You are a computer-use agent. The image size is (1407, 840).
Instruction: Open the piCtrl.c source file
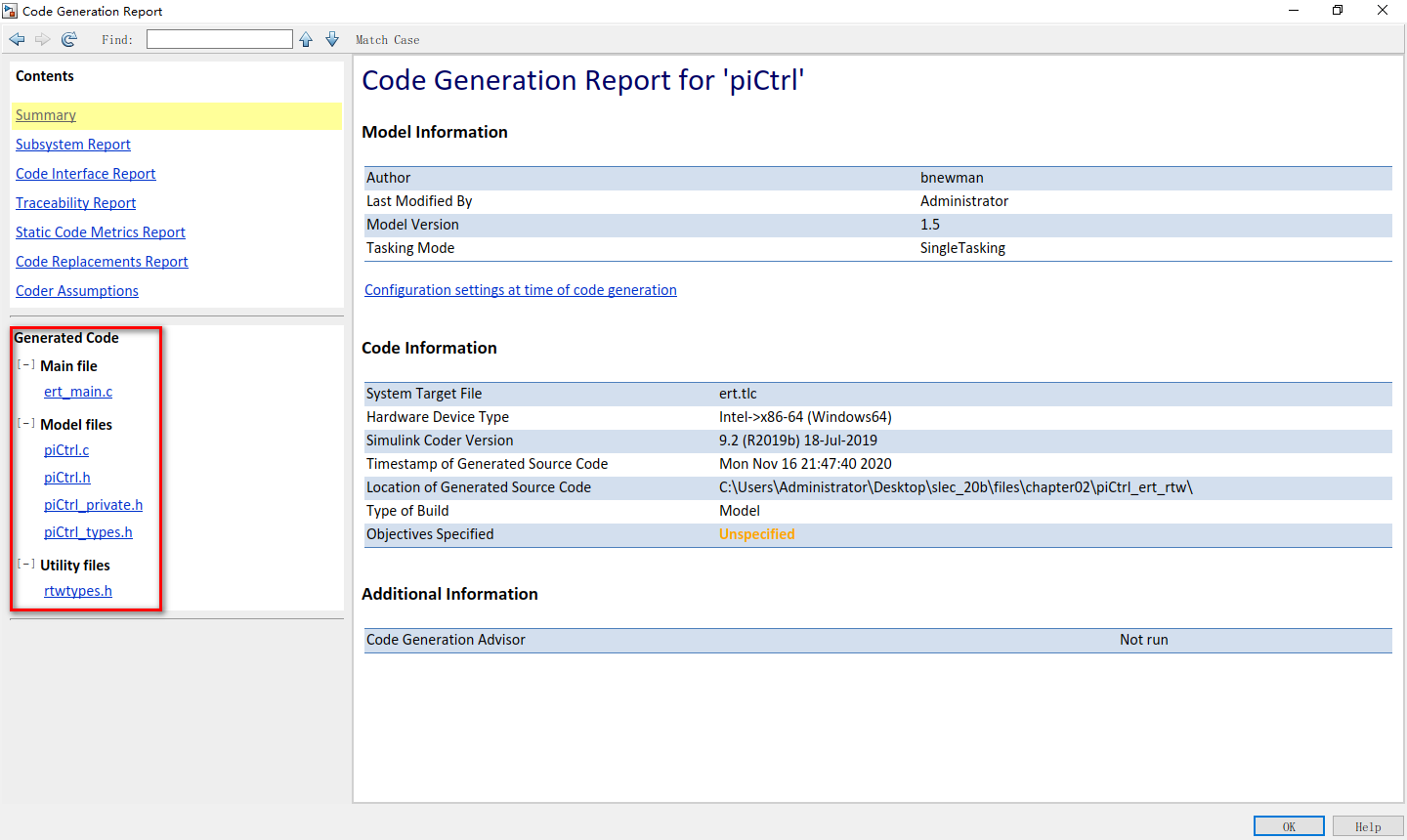tap(65, 450)
